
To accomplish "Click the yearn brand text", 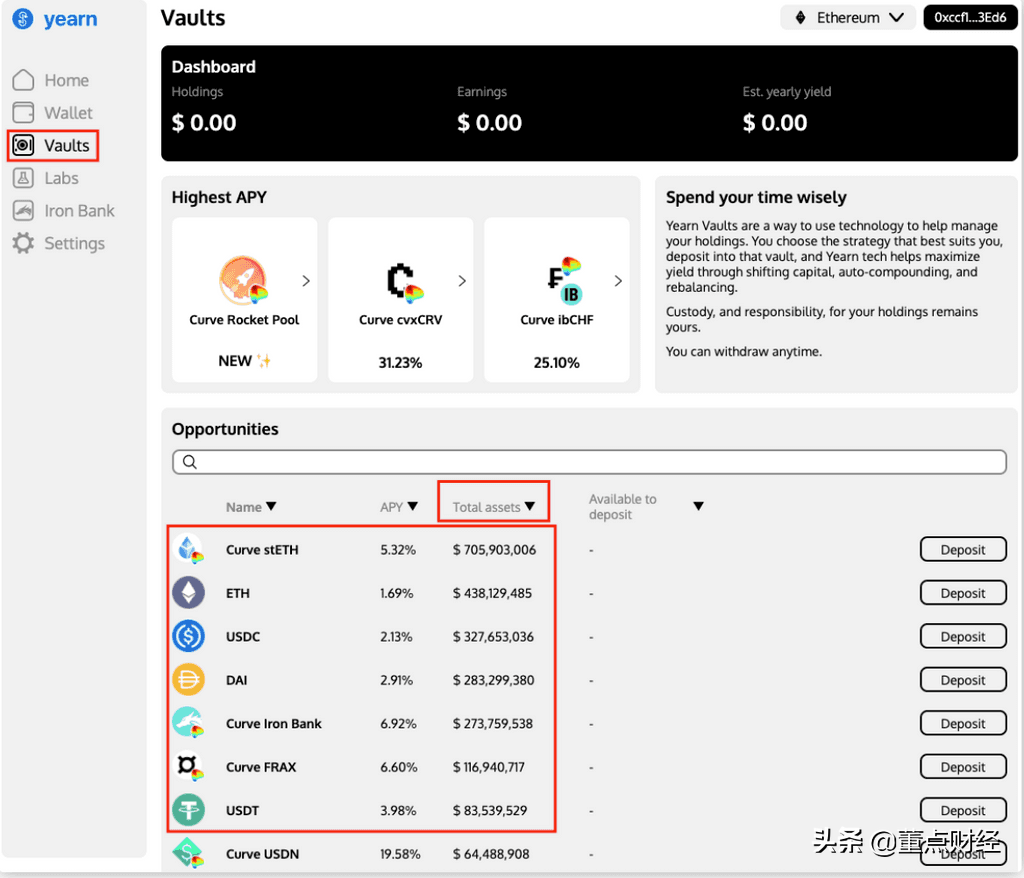I will click(71, 20).
